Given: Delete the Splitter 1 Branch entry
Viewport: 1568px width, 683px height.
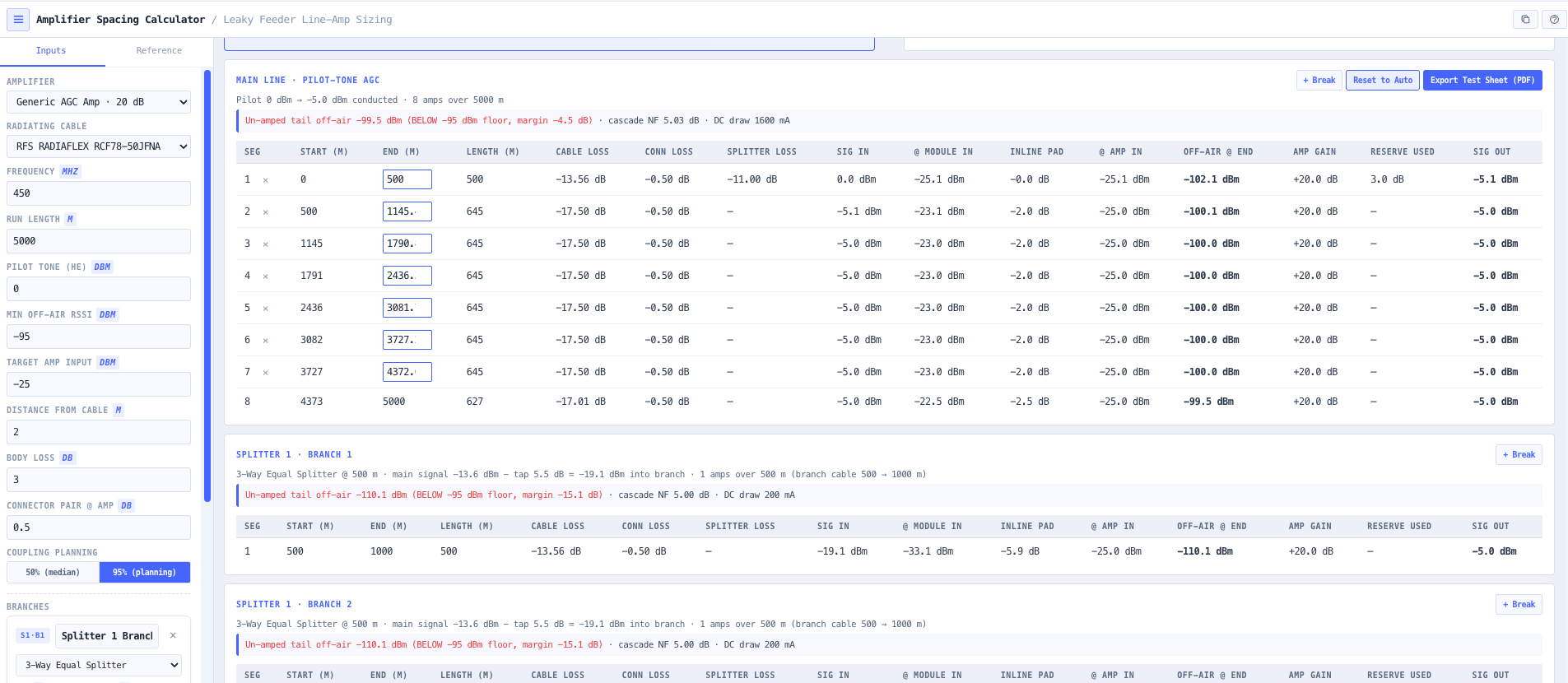Looking at the screenshot, I should pos(173,635).
